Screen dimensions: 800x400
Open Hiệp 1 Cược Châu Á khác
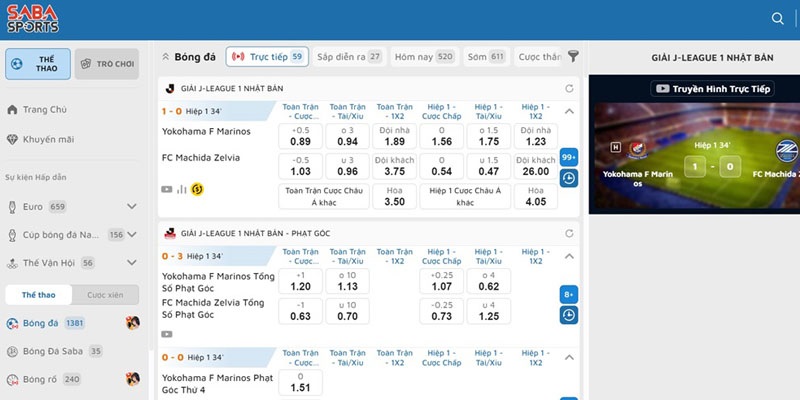(x=465, y=196)
